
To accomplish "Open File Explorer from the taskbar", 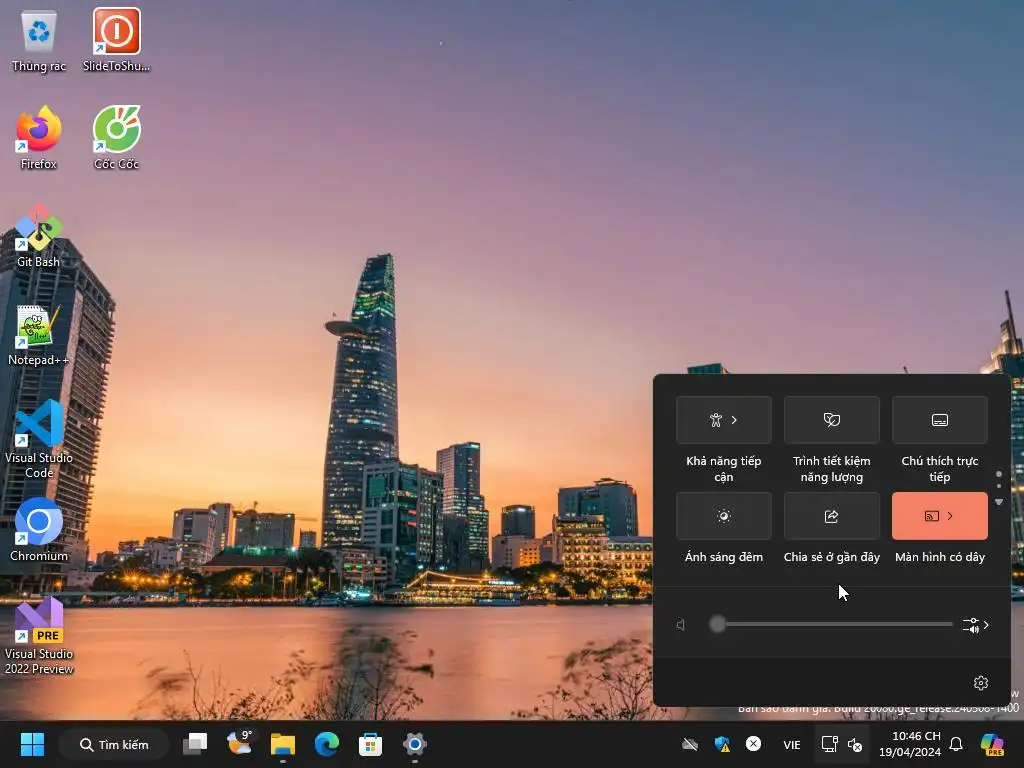I will coord(283,744).
